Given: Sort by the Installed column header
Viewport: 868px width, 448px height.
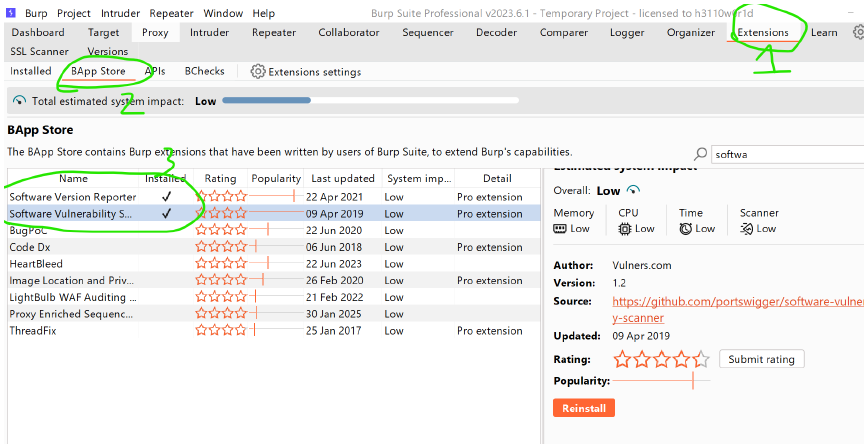Looking at the screenshot, I should 166,178.
